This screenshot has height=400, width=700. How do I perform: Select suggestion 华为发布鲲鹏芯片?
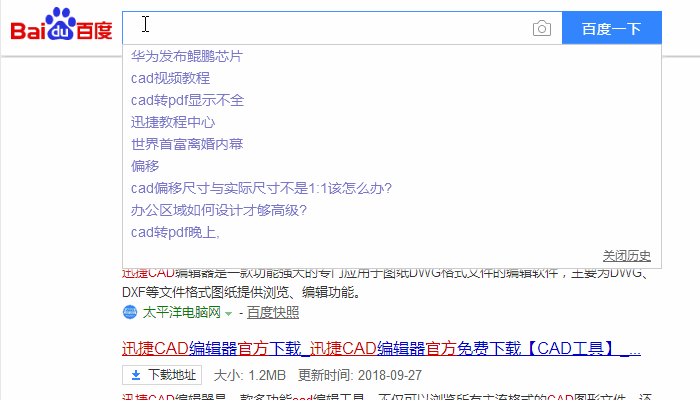[x=187, y=56]
